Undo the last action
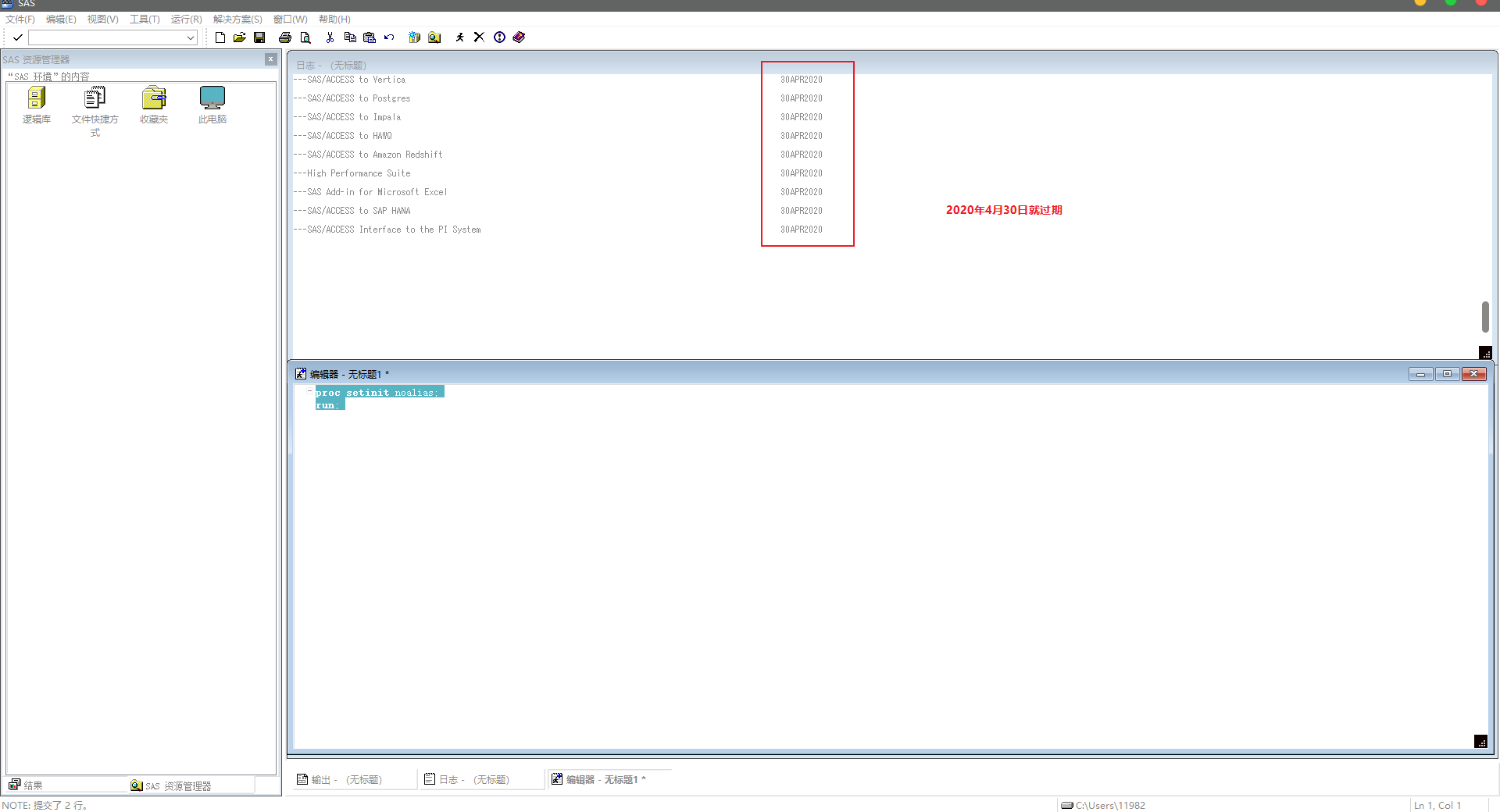 click(389, 37)
